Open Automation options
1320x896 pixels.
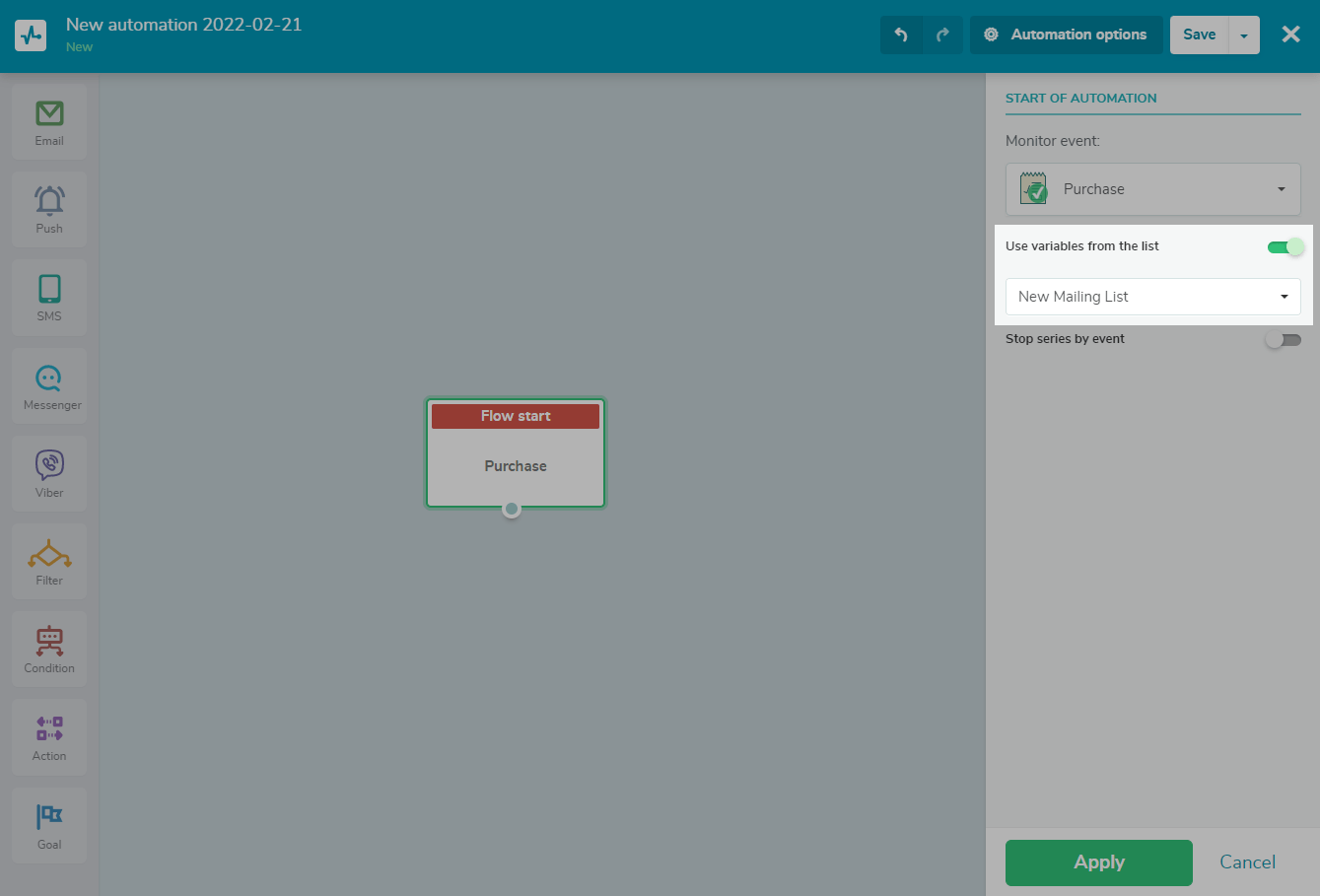point(1067,34)
